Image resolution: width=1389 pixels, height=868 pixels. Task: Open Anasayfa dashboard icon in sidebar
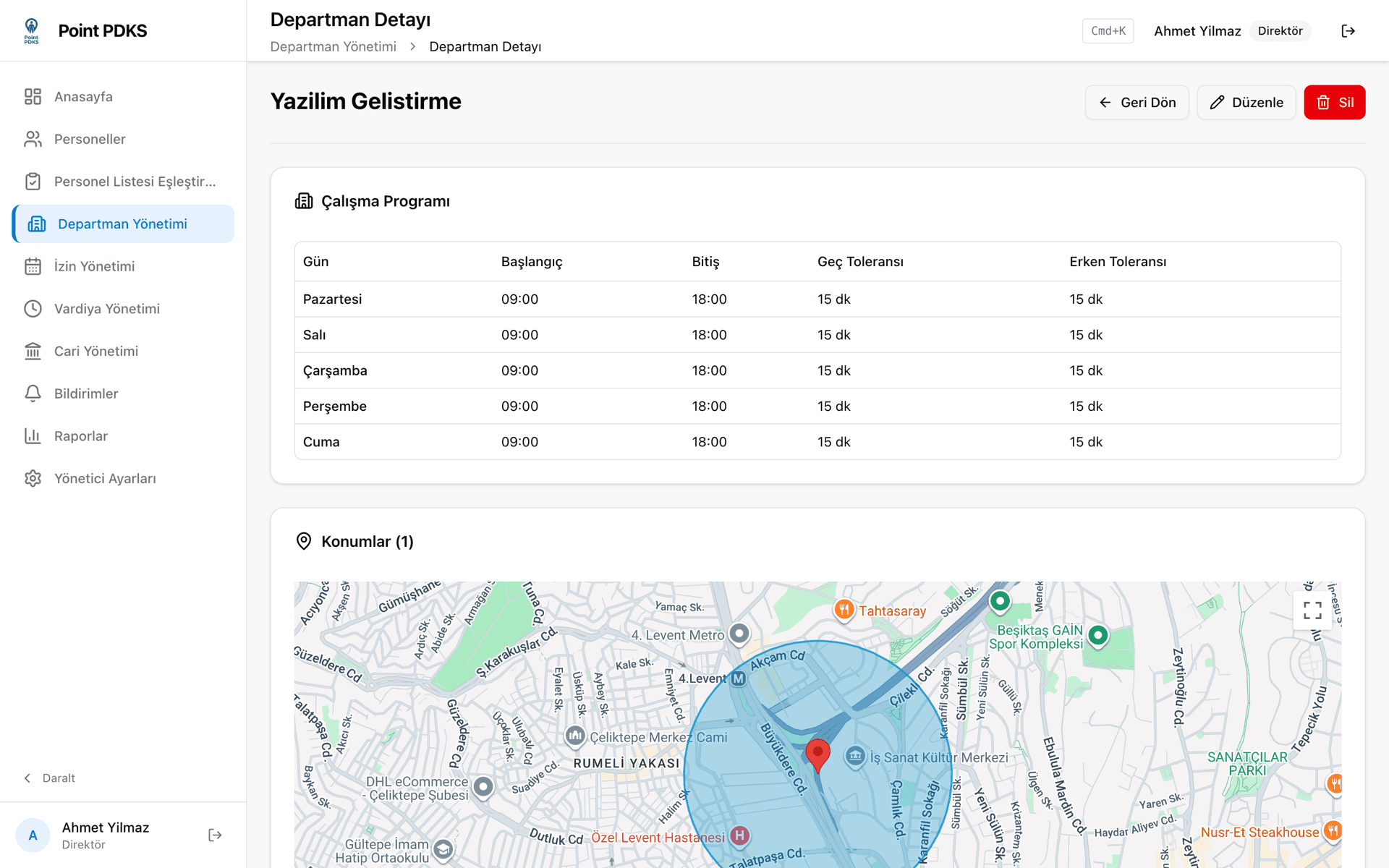coord(33,96)
